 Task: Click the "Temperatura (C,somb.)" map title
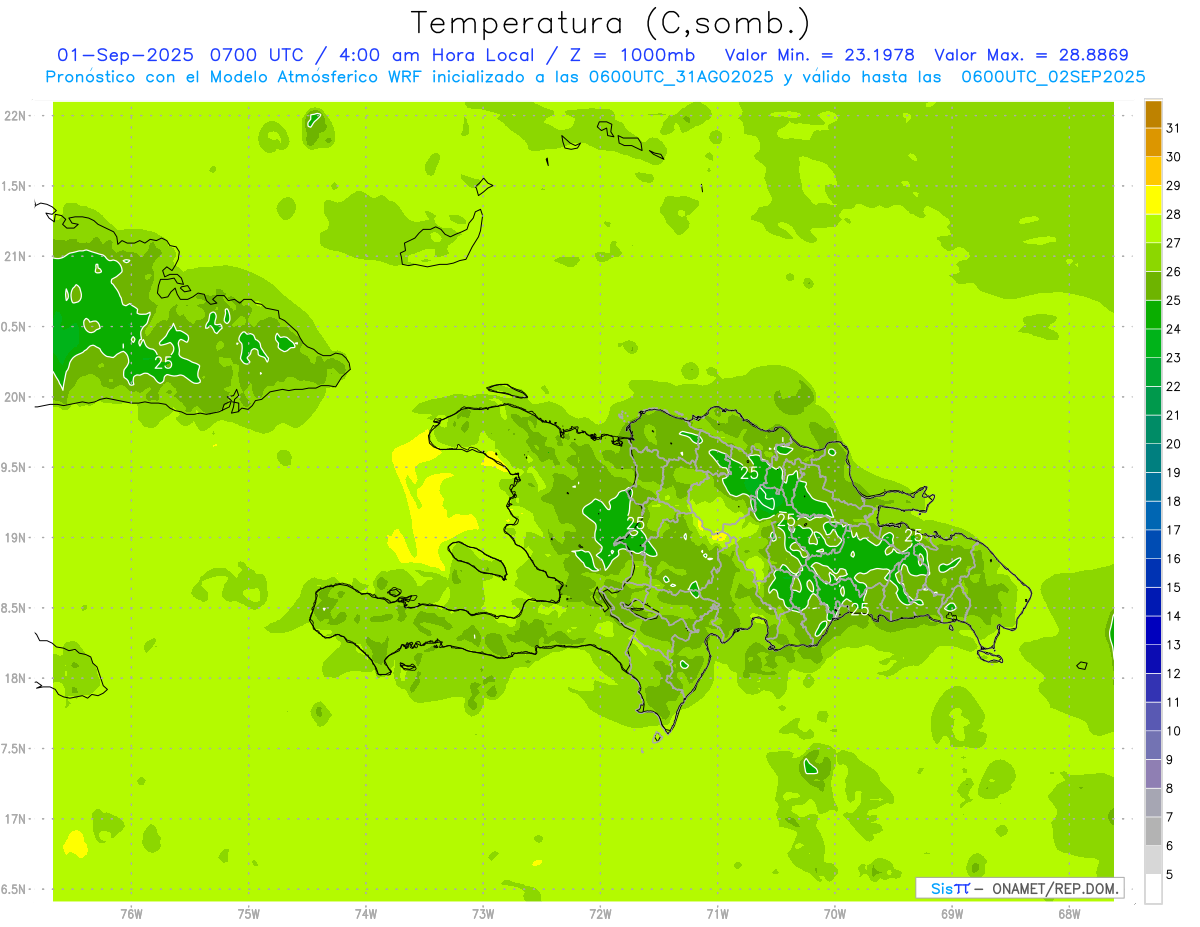[x=611, y=23]
